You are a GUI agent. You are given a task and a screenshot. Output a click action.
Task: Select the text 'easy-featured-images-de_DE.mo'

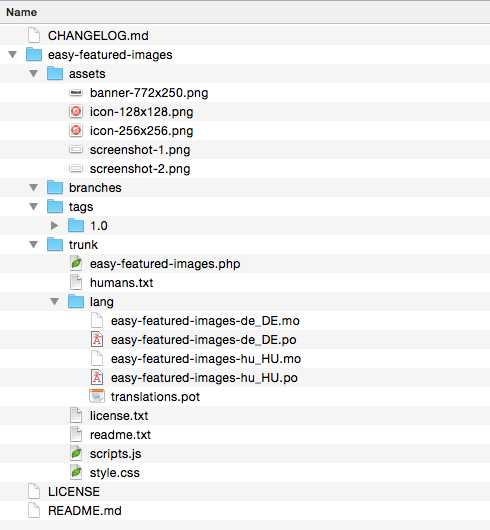pos(205,321)
